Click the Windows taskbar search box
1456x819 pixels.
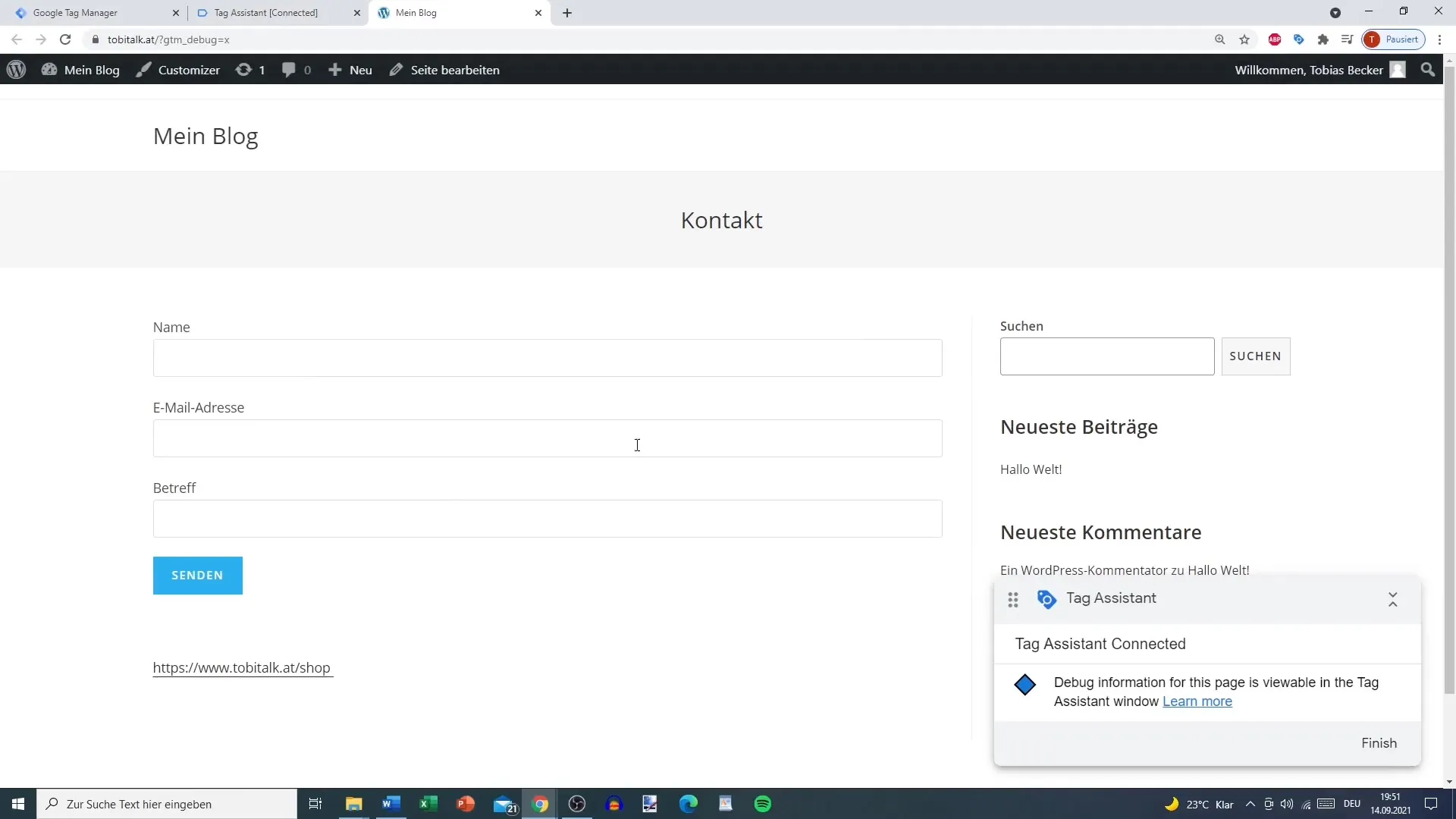(167, 804)
